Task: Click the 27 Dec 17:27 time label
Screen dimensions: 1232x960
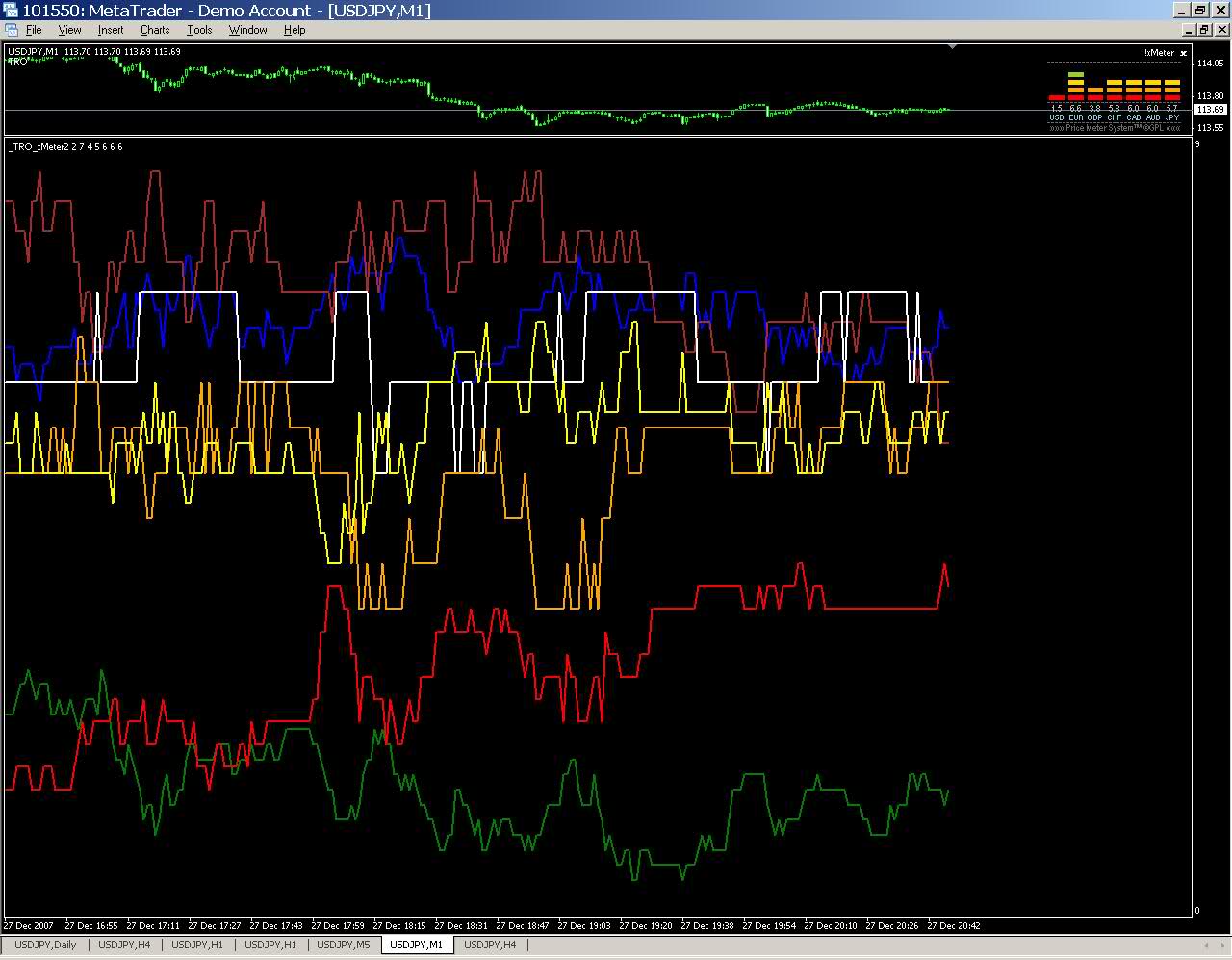Action: pos(216,926)
